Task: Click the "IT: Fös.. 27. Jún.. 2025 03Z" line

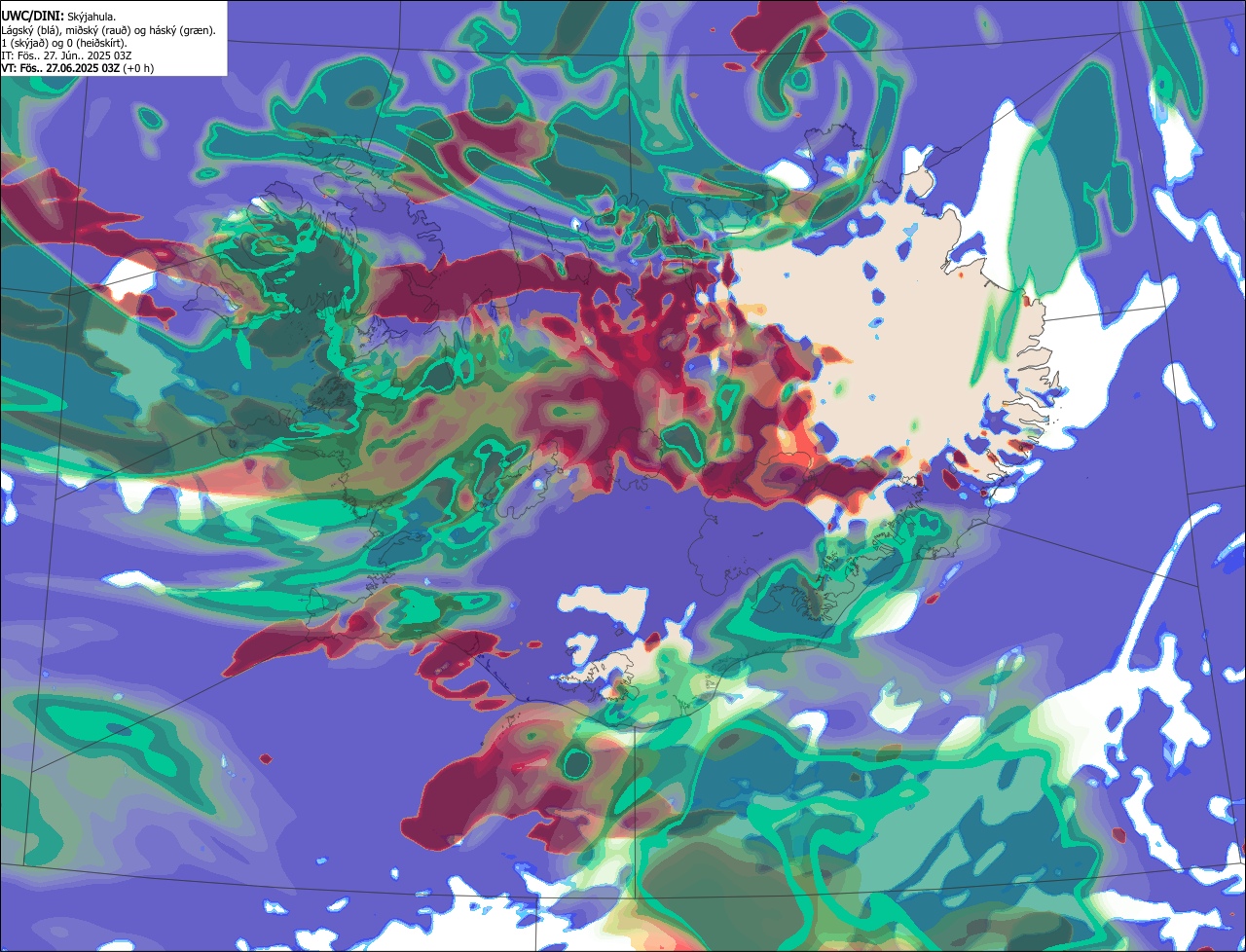Action: (67, 55)
